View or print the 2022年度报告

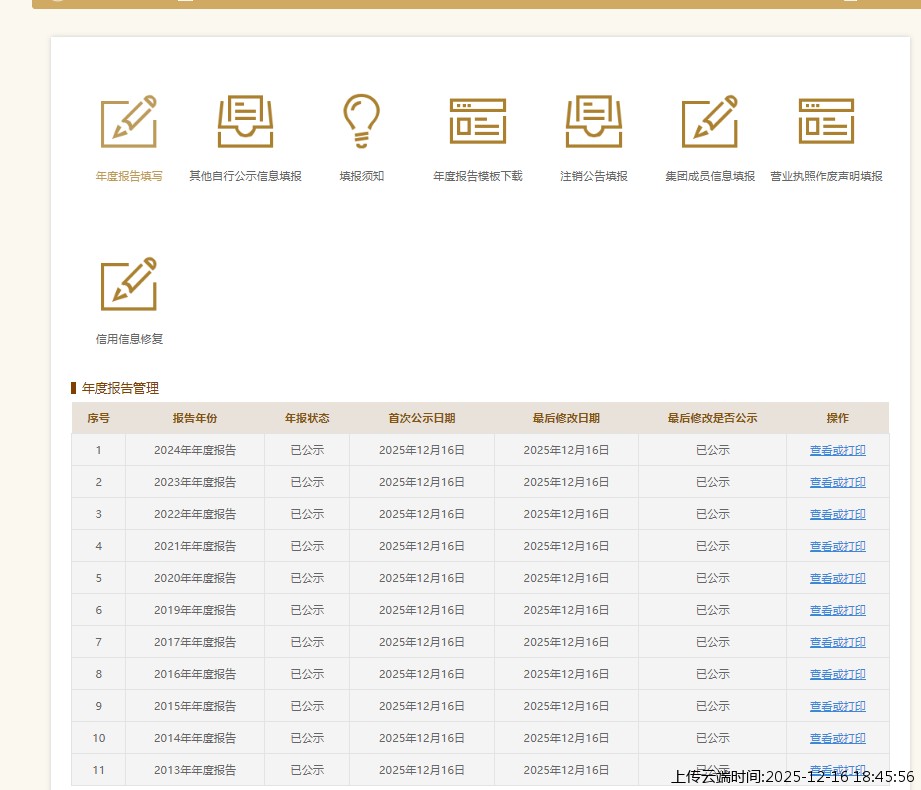(x=837, y=514)
